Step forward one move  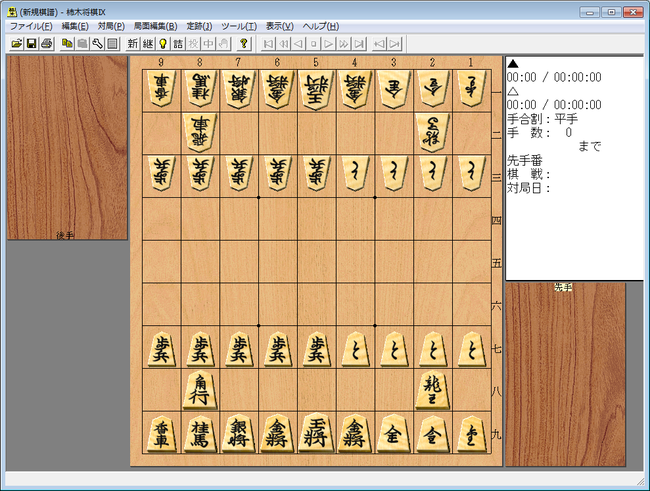coord(329,44)
